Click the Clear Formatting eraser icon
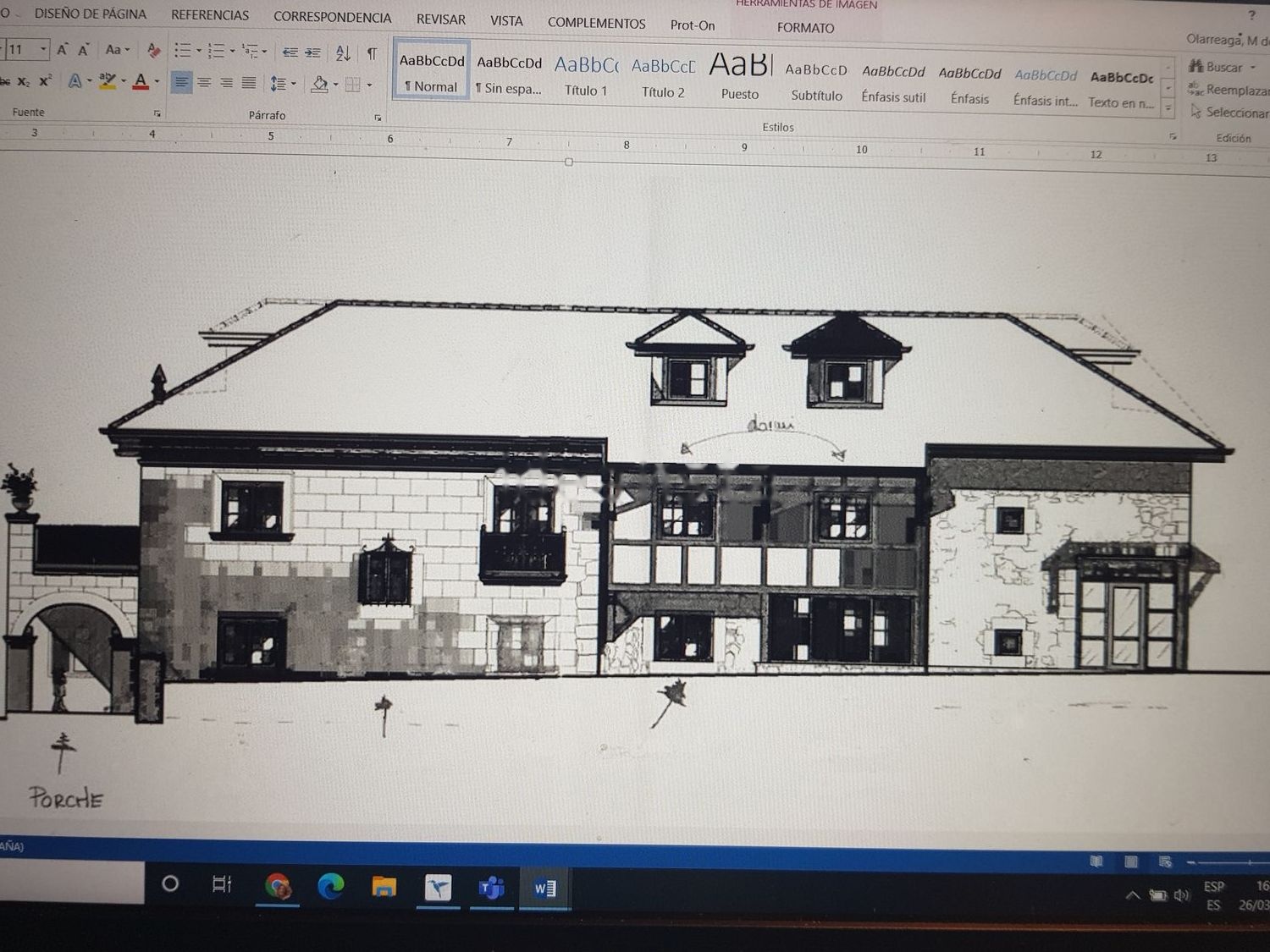1270x952 pixels. 153,51
